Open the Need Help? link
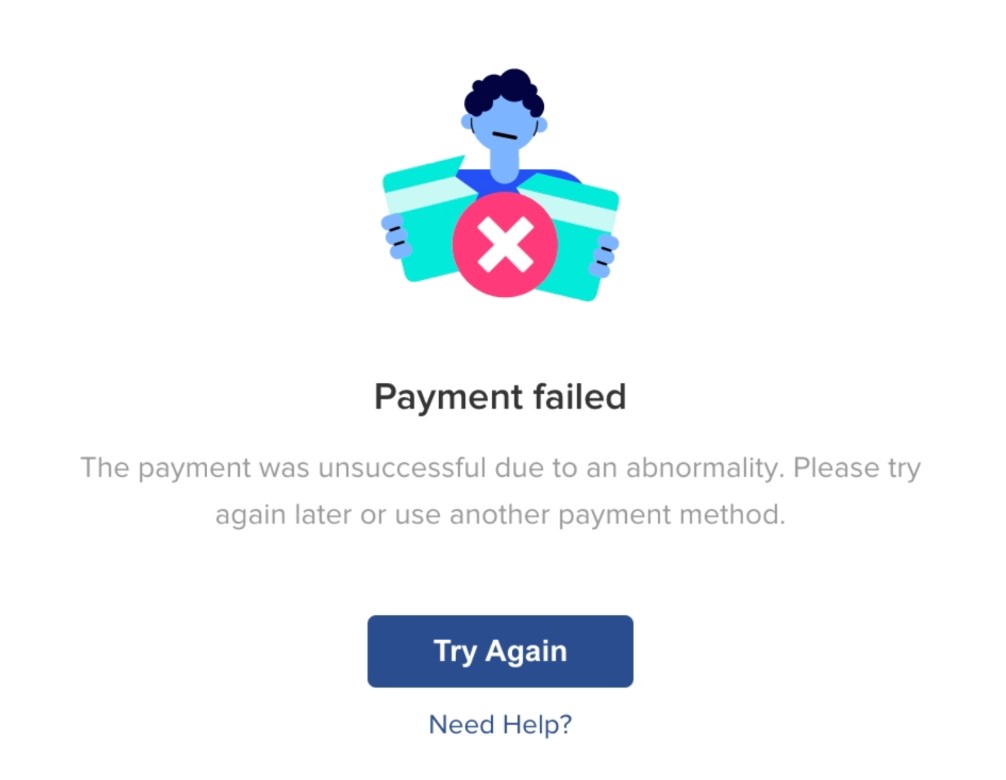The height and width of the screenshot is (780, 1006). tap(500, 724)
